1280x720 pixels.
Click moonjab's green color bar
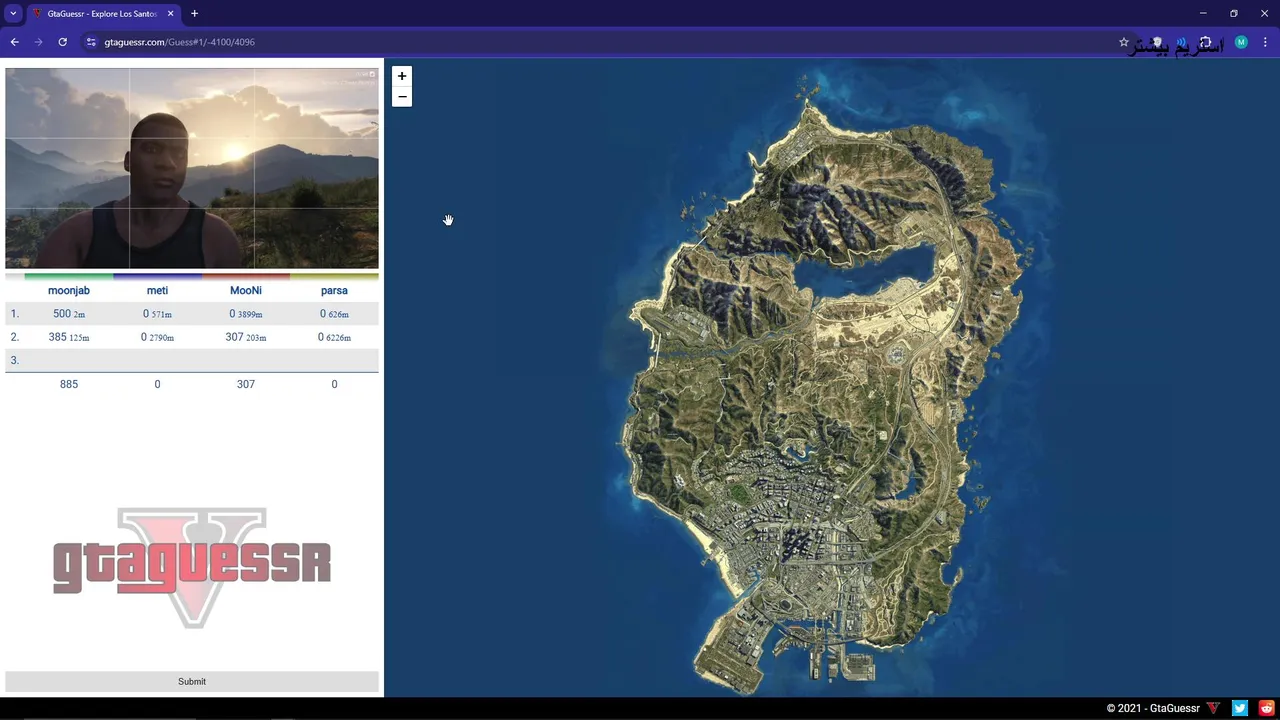69,276
